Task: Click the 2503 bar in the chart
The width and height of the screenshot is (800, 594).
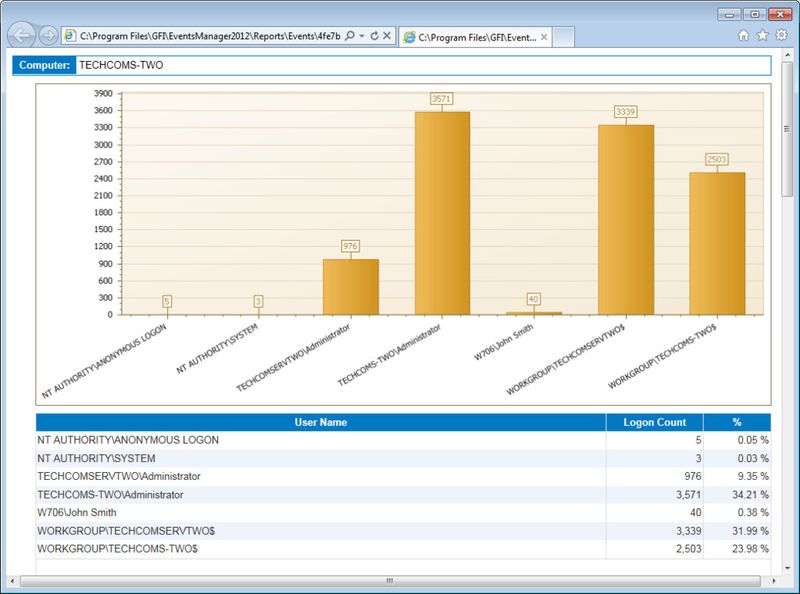Action: (717, 243)
